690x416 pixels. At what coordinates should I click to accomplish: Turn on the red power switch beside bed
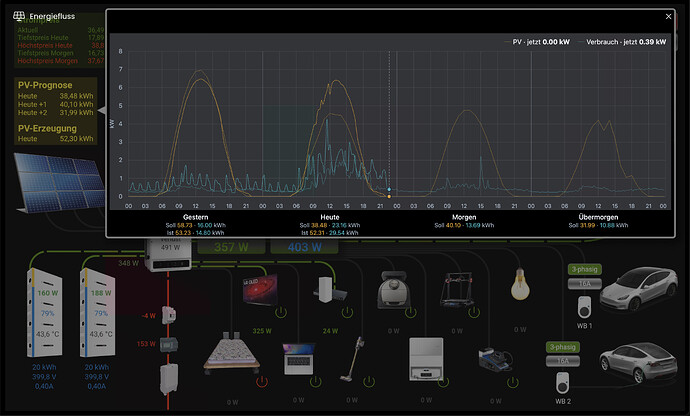(x=262, y=381)
